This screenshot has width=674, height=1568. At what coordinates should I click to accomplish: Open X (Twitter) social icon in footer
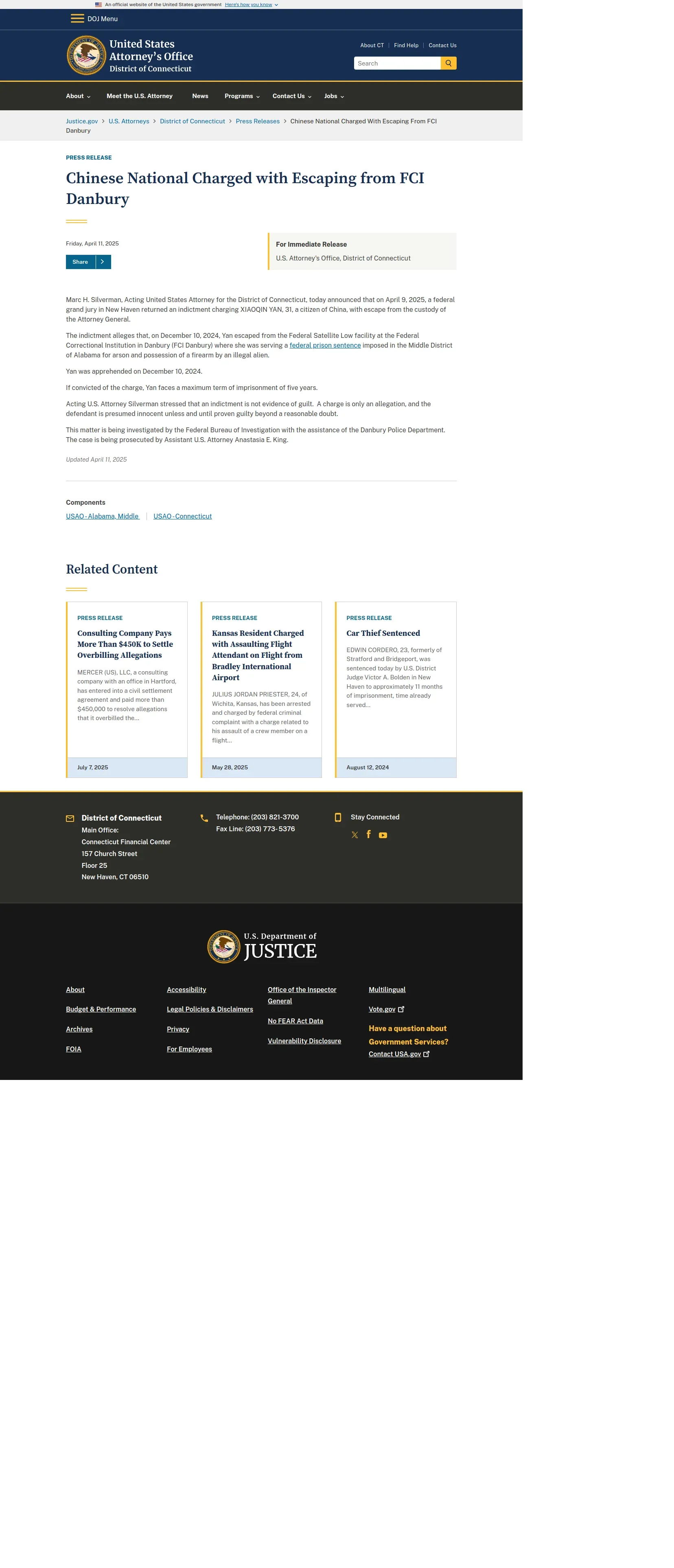click(355, 835)
